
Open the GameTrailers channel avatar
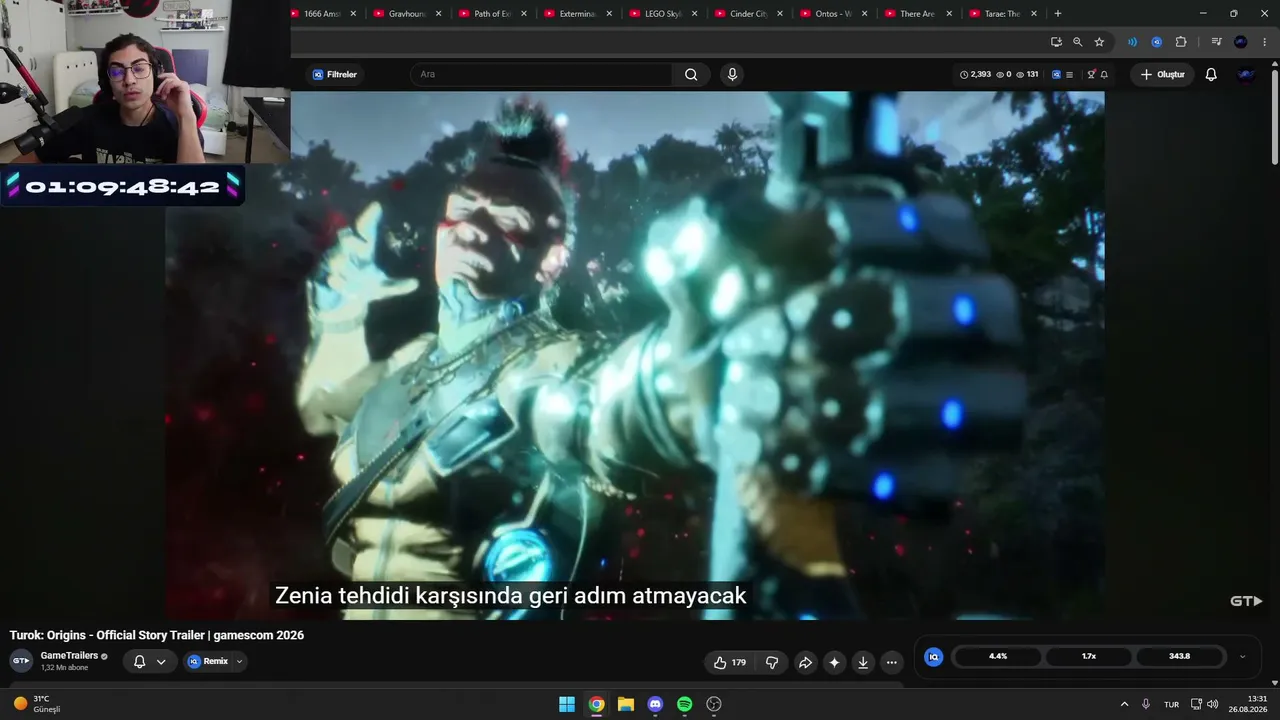tap(21, 661)
